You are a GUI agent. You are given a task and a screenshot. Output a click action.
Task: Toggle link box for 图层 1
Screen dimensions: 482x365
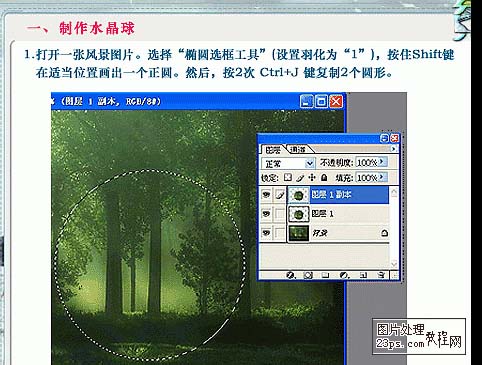280,214
